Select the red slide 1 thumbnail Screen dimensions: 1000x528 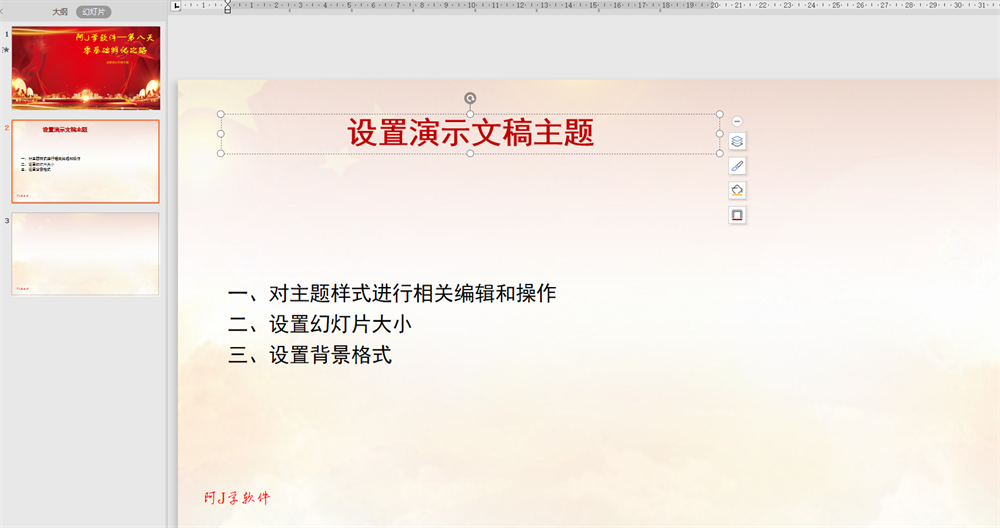(x=86, y=68)
